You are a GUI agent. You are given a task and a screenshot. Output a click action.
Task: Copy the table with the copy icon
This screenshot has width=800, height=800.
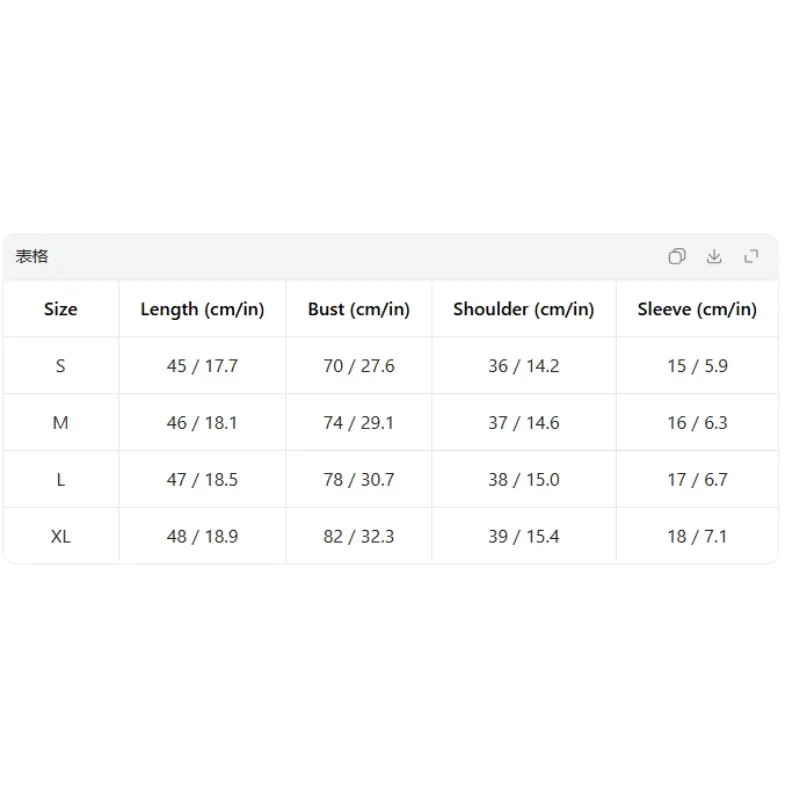[x=677, y=256]
